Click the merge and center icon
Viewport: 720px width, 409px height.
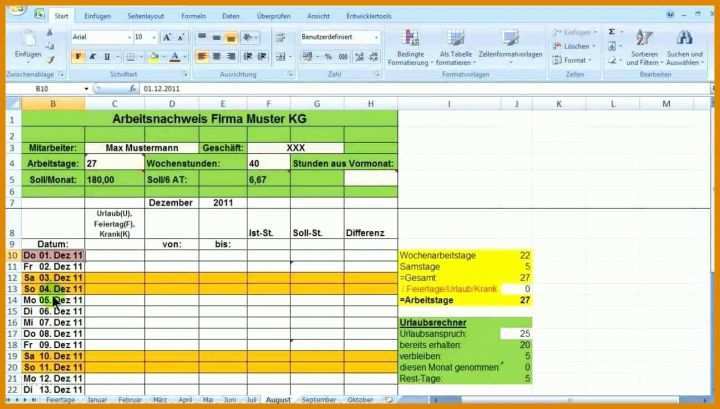[281, 57]
